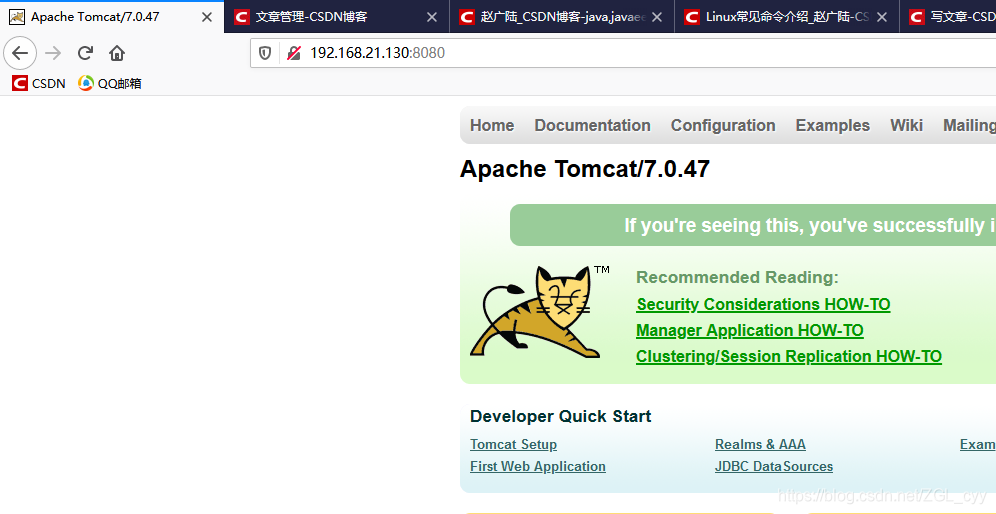
Task: Switch to the 写文章-CSDN tab
Action: [948, 17]
